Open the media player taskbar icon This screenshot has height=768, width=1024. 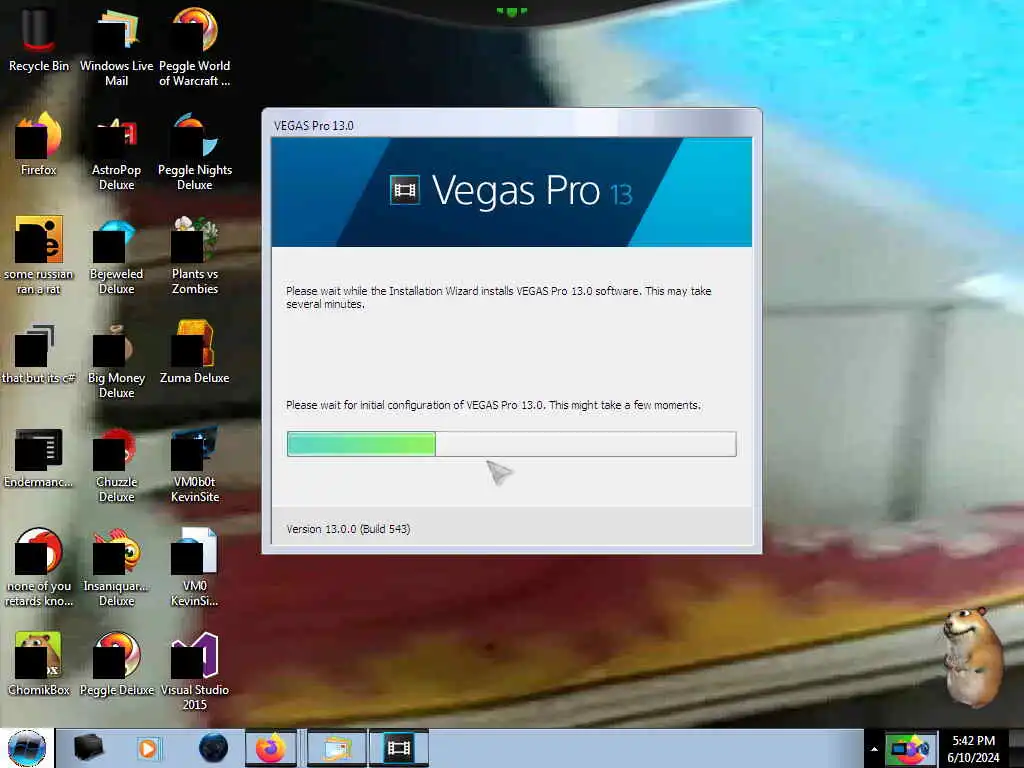(148, 748)
